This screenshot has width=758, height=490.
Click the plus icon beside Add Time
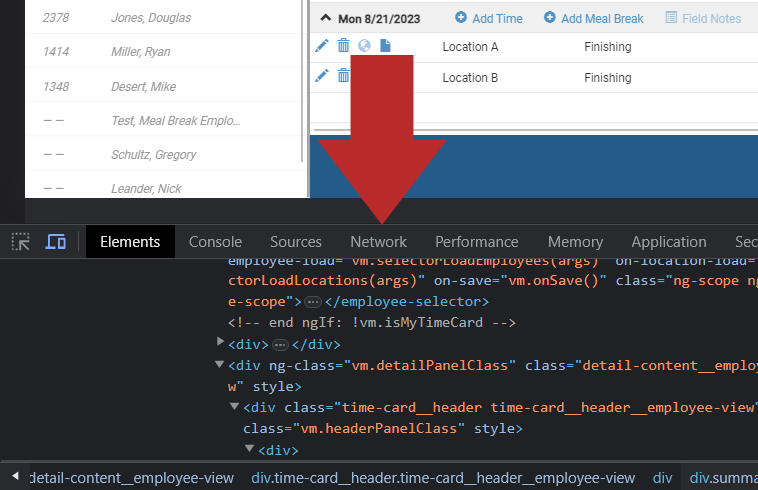(x=461, y=17)
